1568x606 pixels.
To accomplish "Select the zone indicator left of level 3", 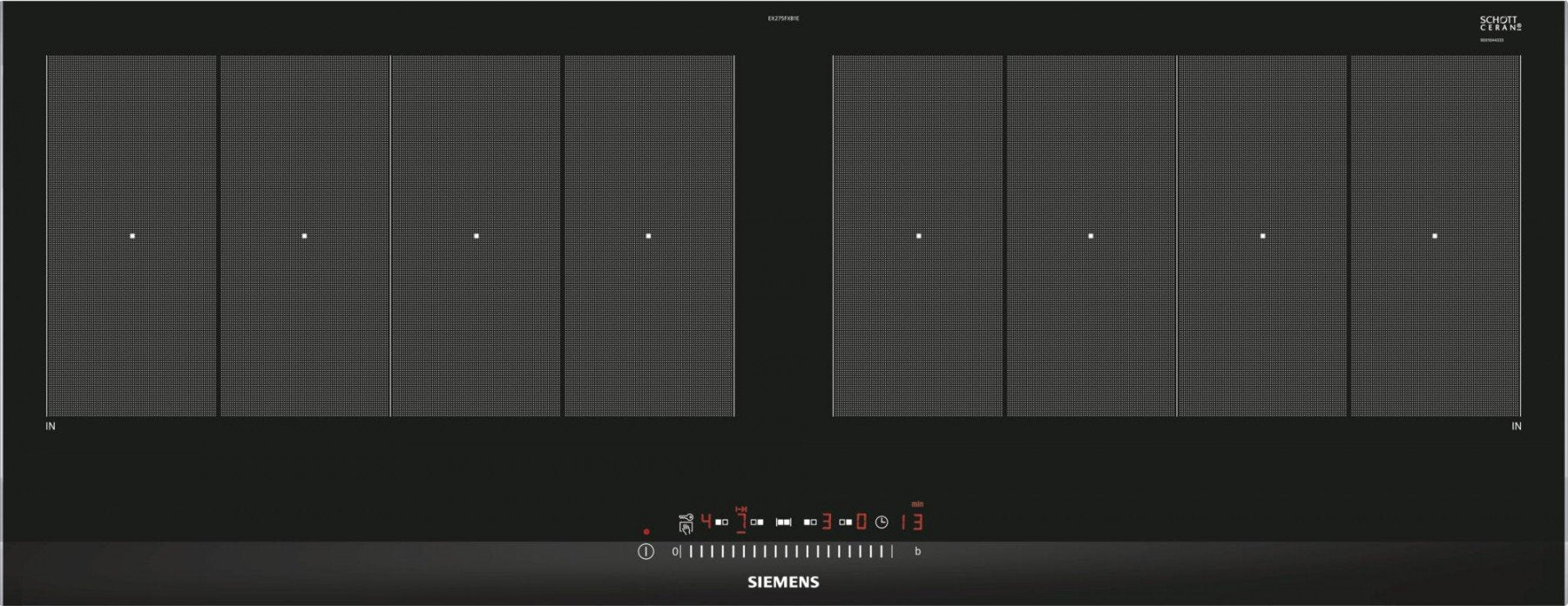I will (x=810, y=522).
